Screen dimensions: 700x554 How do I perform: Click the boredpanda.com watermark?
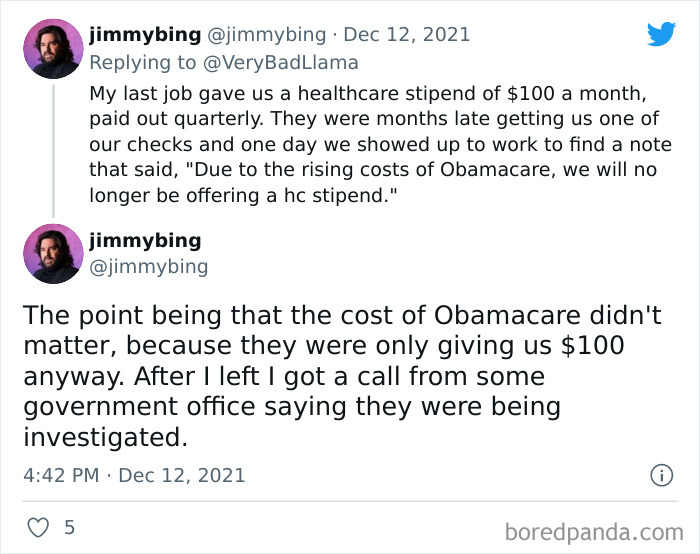[x=595, y=530]
